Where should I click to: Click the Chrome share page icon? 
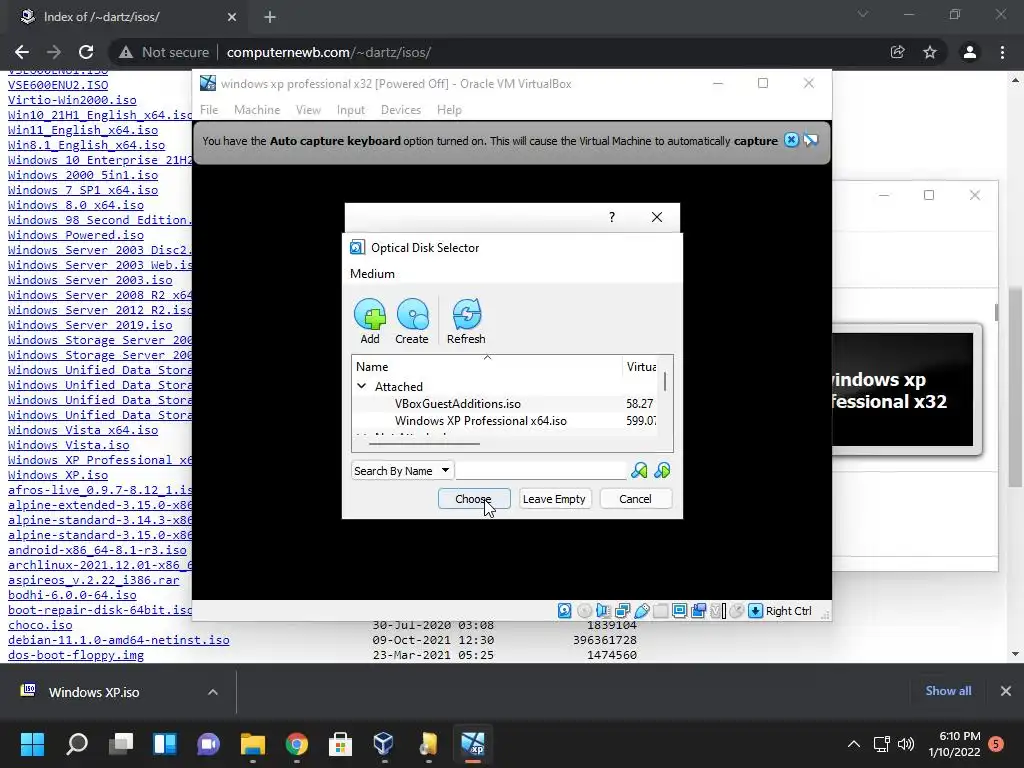897,52
